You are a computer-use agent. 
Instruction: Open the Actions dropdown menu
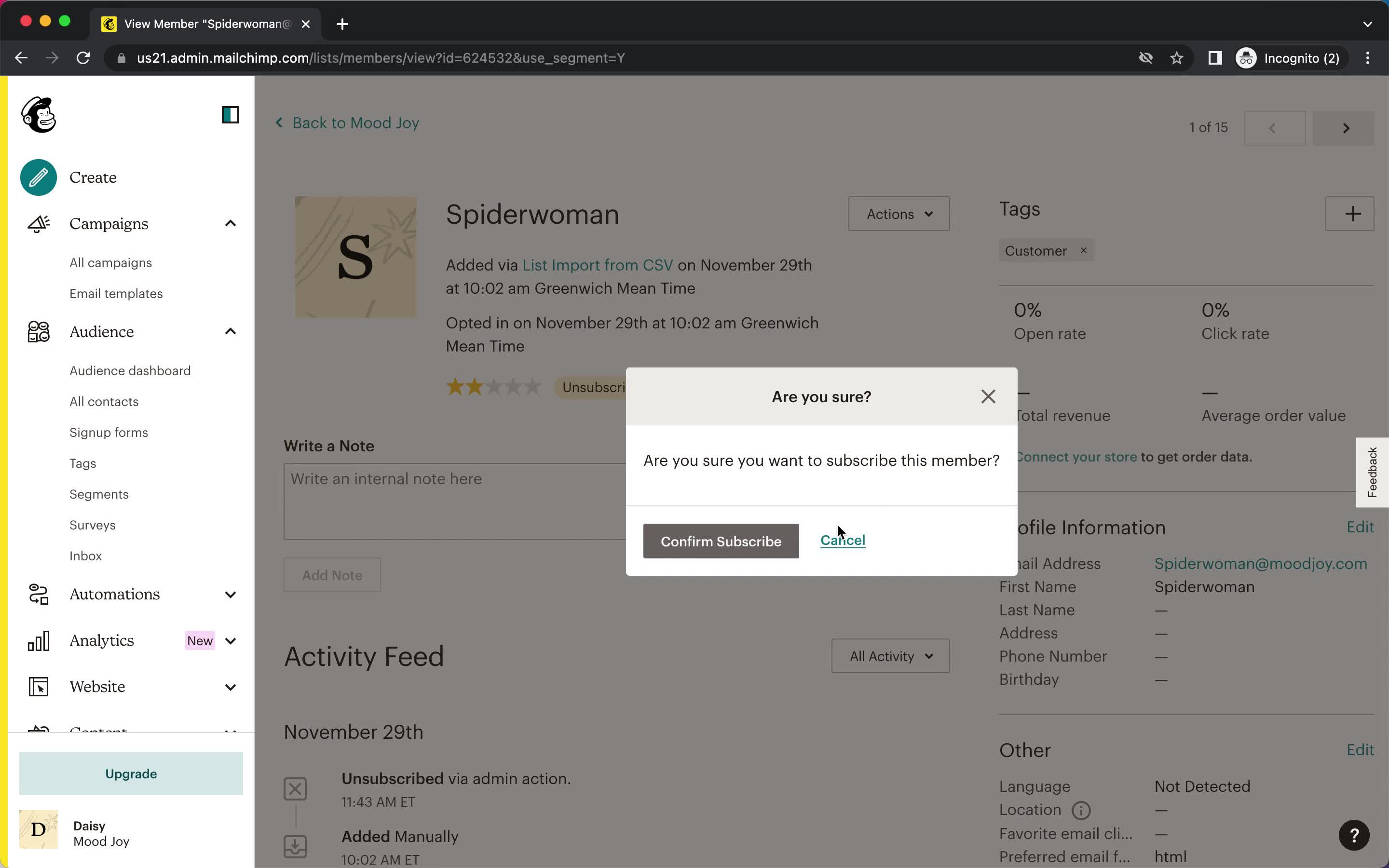pyautogui.click(x=897, y=213)
